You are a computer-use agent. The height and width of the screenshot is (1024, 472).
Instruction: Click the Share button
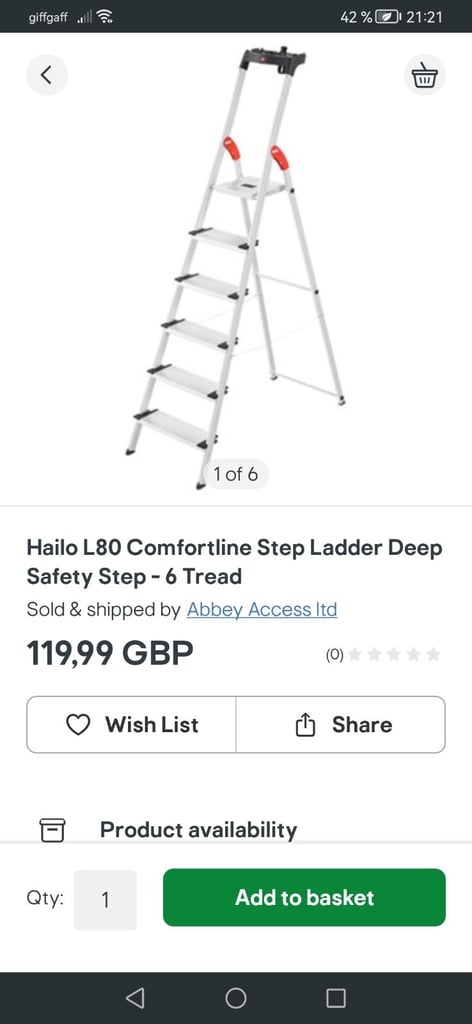(341, 725)
